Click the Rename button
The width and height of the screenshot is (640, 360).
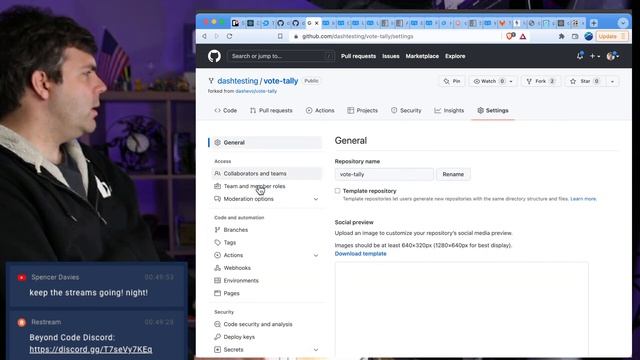(x=453, y=174)
